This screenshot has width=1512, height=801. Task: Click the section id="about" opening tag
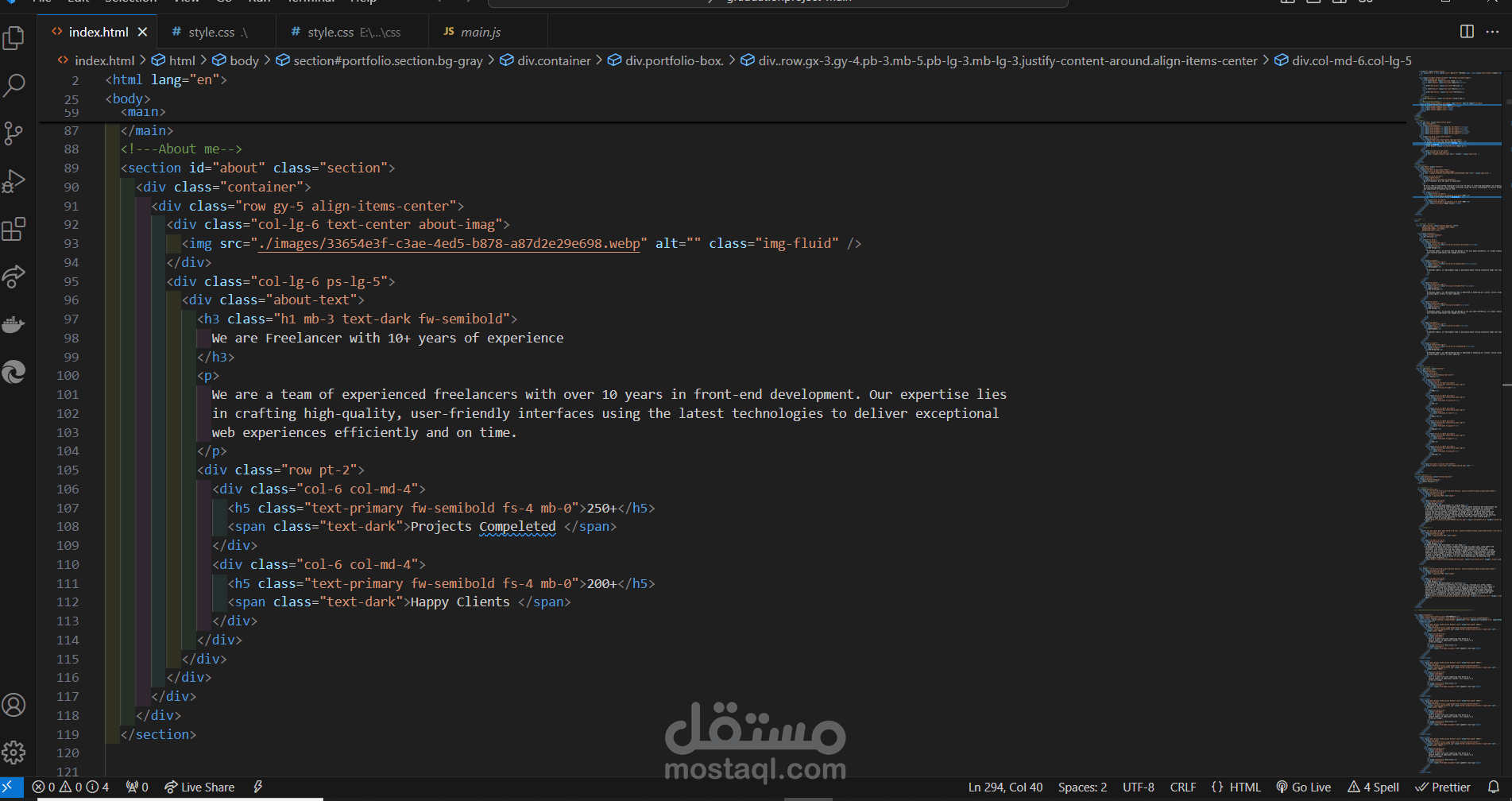pyautogui.click(x=257, y=168)
